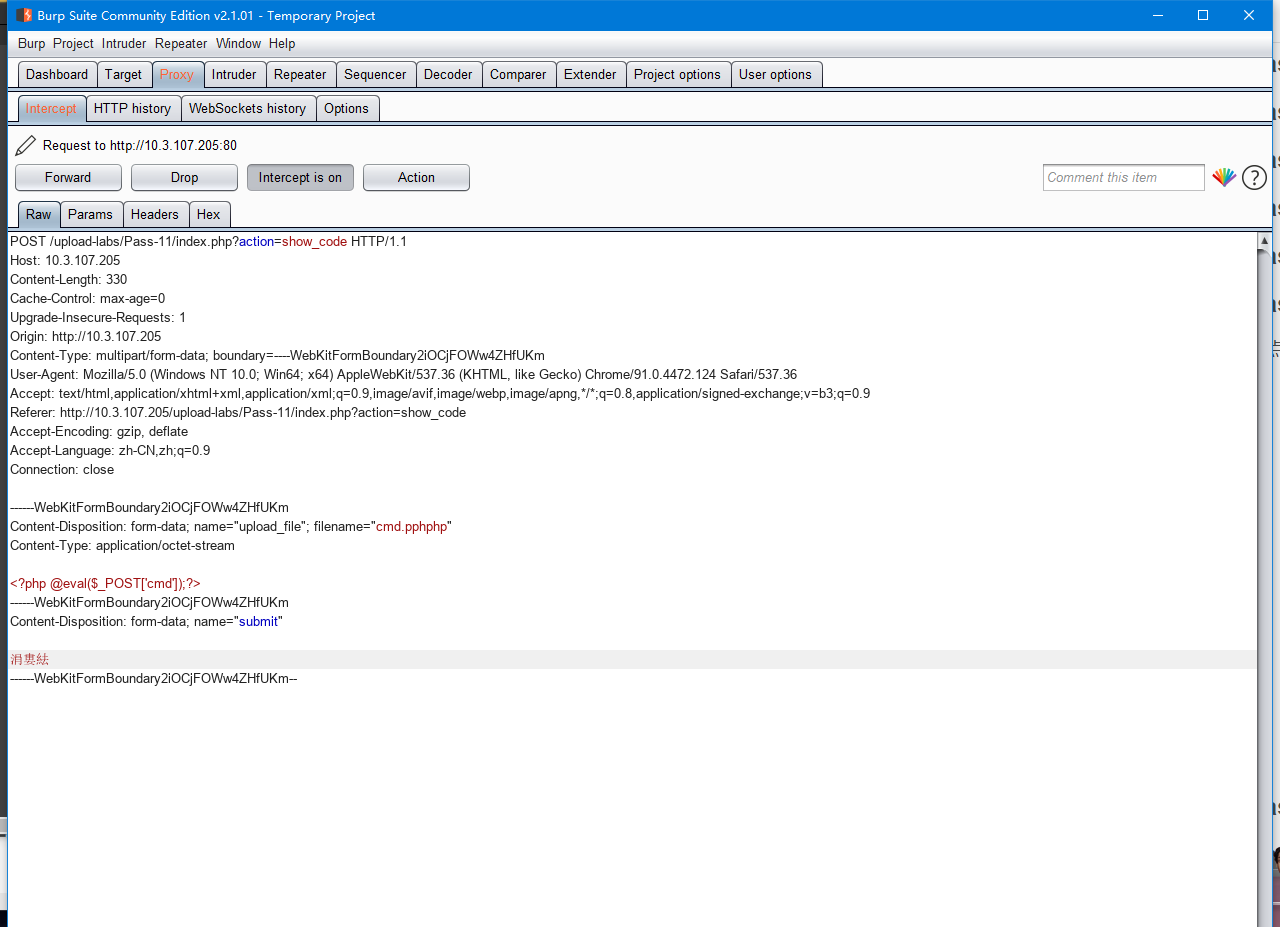Click the Accept: text/html header line
Image resolution: width=1280 pixels, height=927 pixels.
[x=440, y=394]
